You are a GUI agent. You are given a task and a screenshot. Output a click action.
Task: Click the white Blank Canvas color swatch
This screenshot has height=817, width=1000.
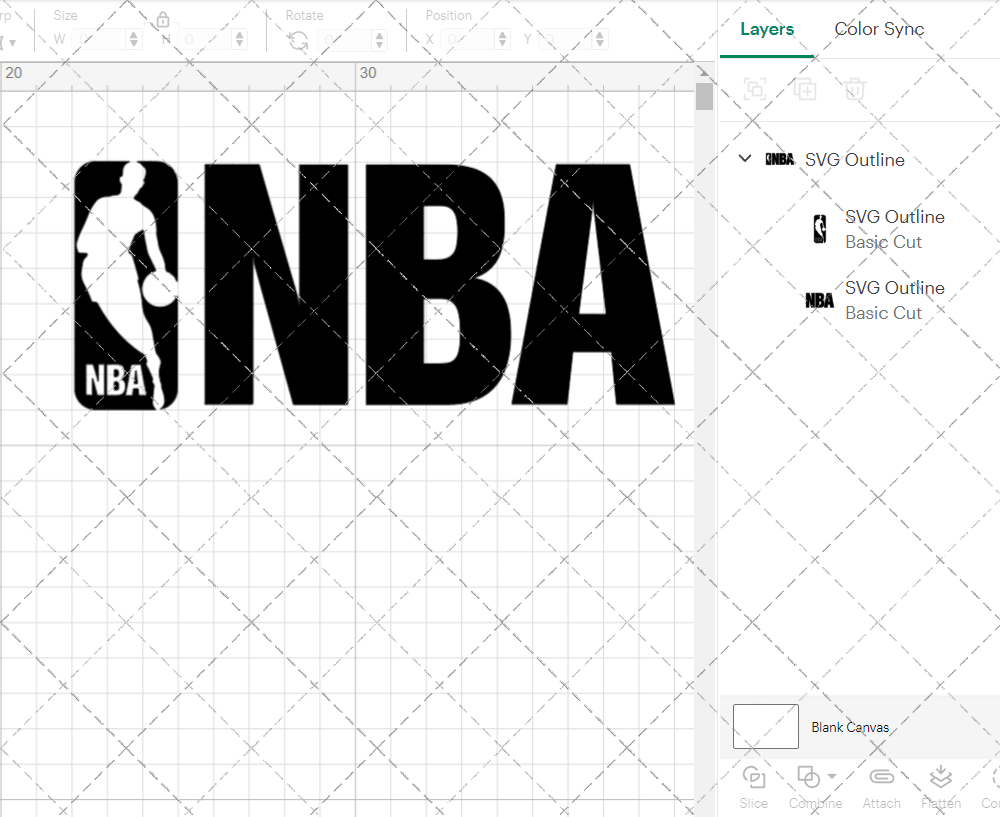coord(765,726)
